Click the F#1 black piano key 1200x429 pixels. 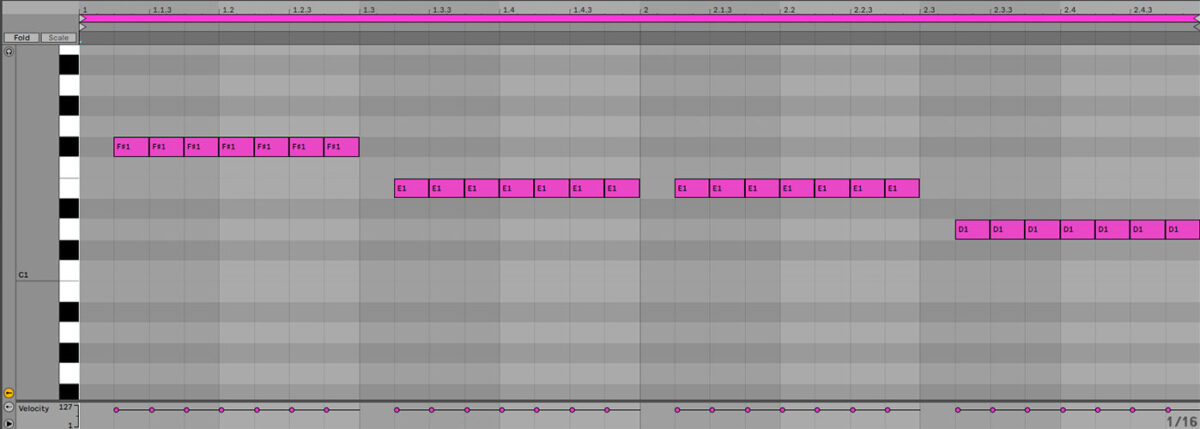(x=69, y=147)
